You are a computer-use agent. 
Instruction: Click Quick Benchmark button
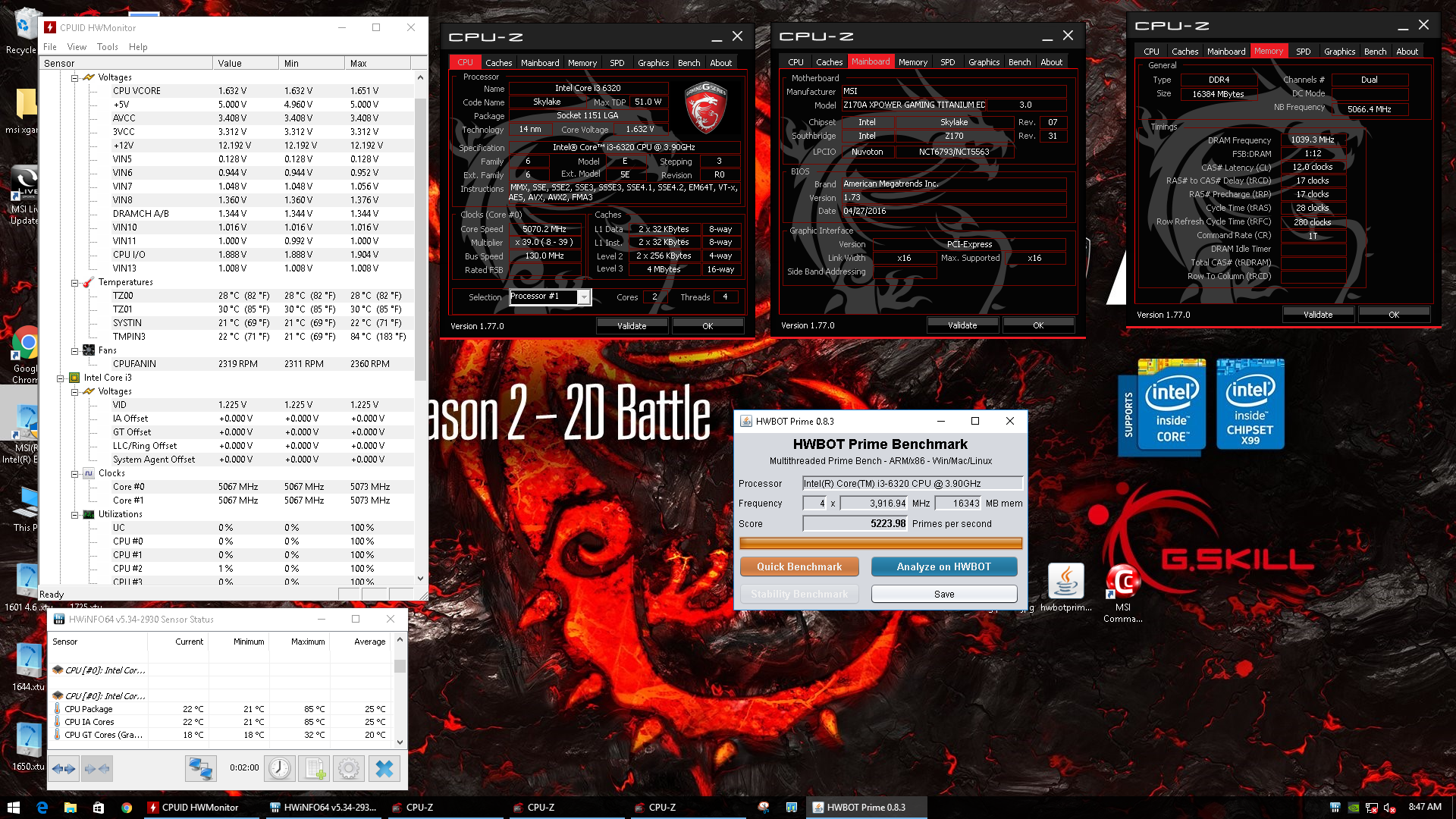(x=799, y=567)
